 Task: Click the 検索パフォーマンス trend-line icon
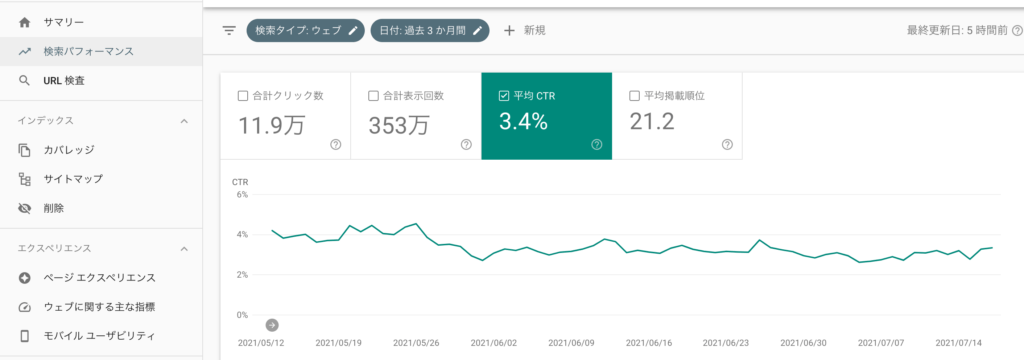(x=25, y=52)
